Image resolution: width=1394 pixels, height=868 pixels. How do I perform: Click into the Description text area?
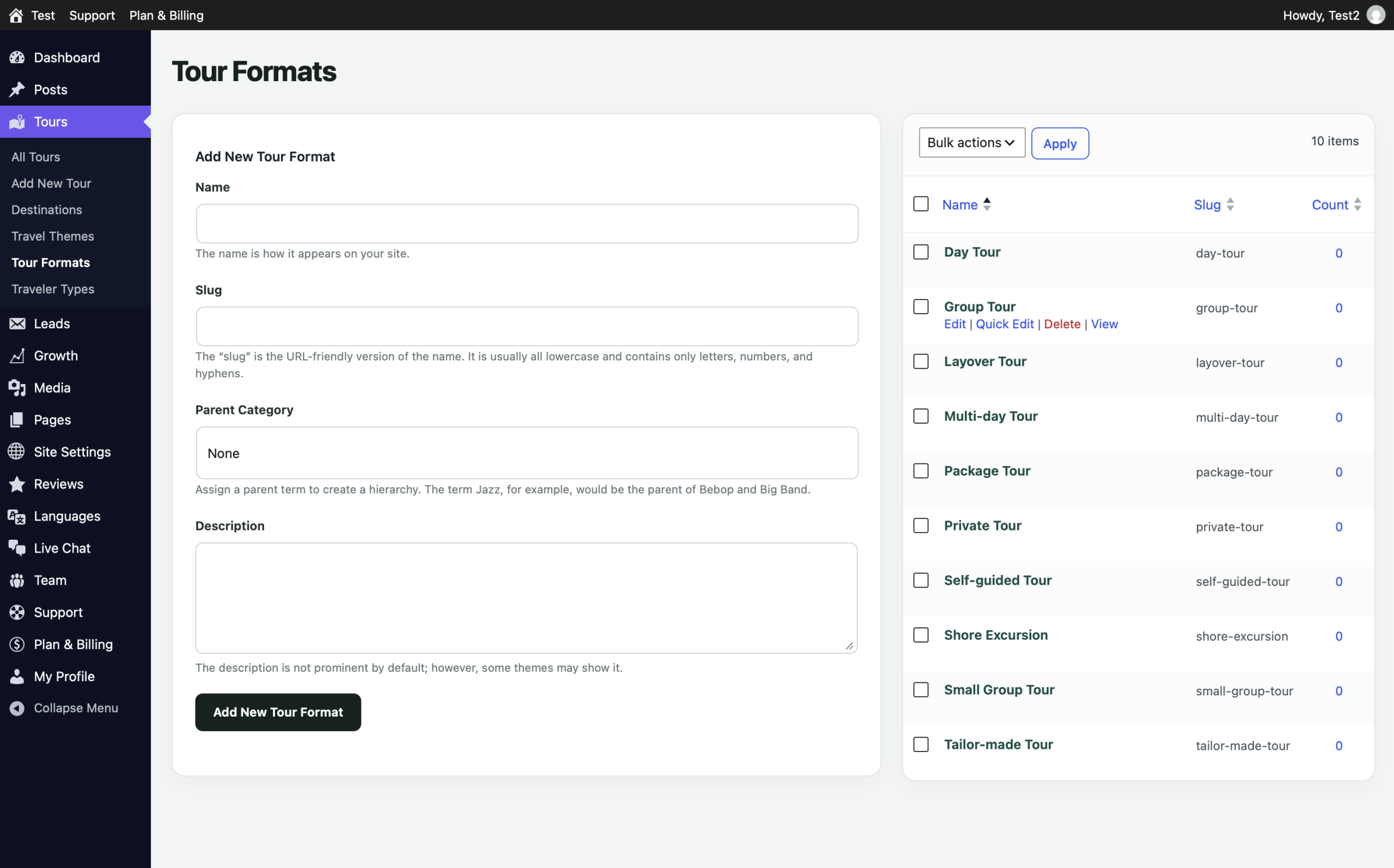526,597
